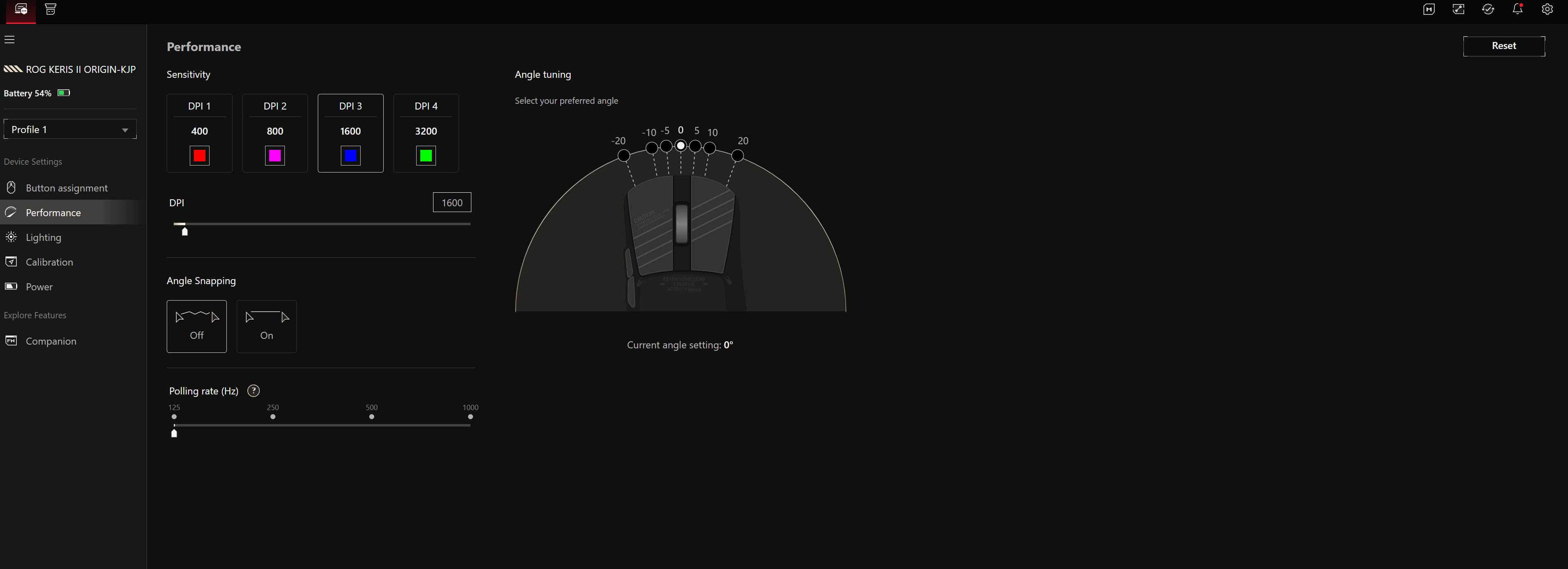Click the DPI value input field

pyautogui.click(x=452, y=203)
